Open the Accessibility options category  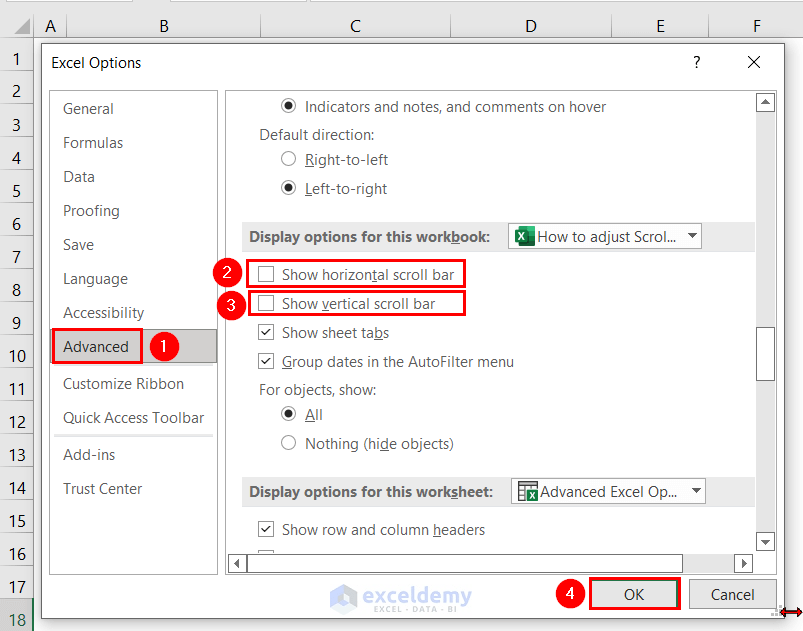point(133,312)
